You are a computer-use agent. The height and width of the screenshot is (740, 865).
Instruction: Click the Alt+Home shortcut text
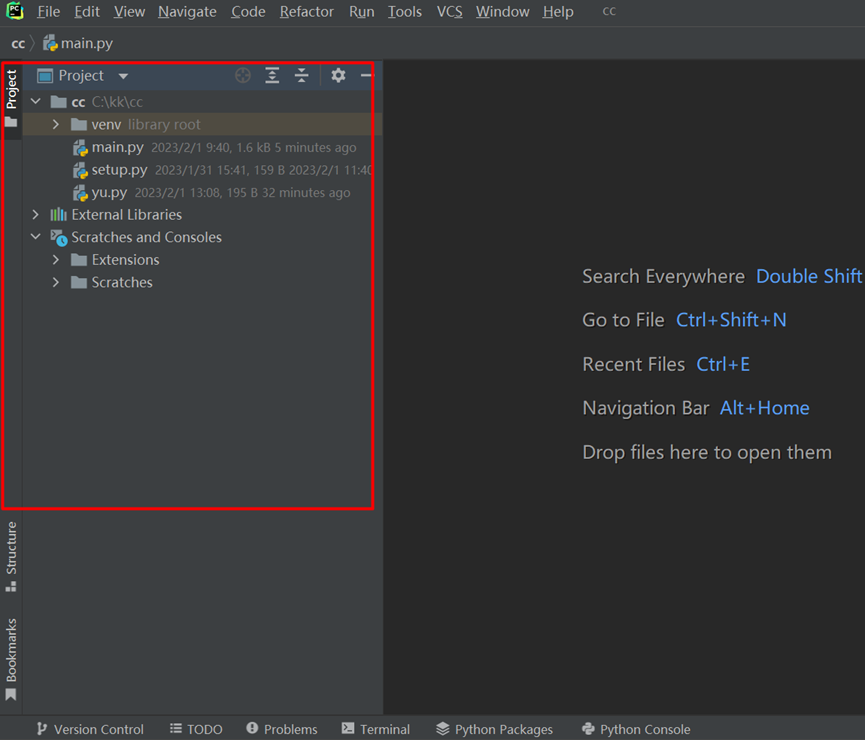(x=765, y=408)
